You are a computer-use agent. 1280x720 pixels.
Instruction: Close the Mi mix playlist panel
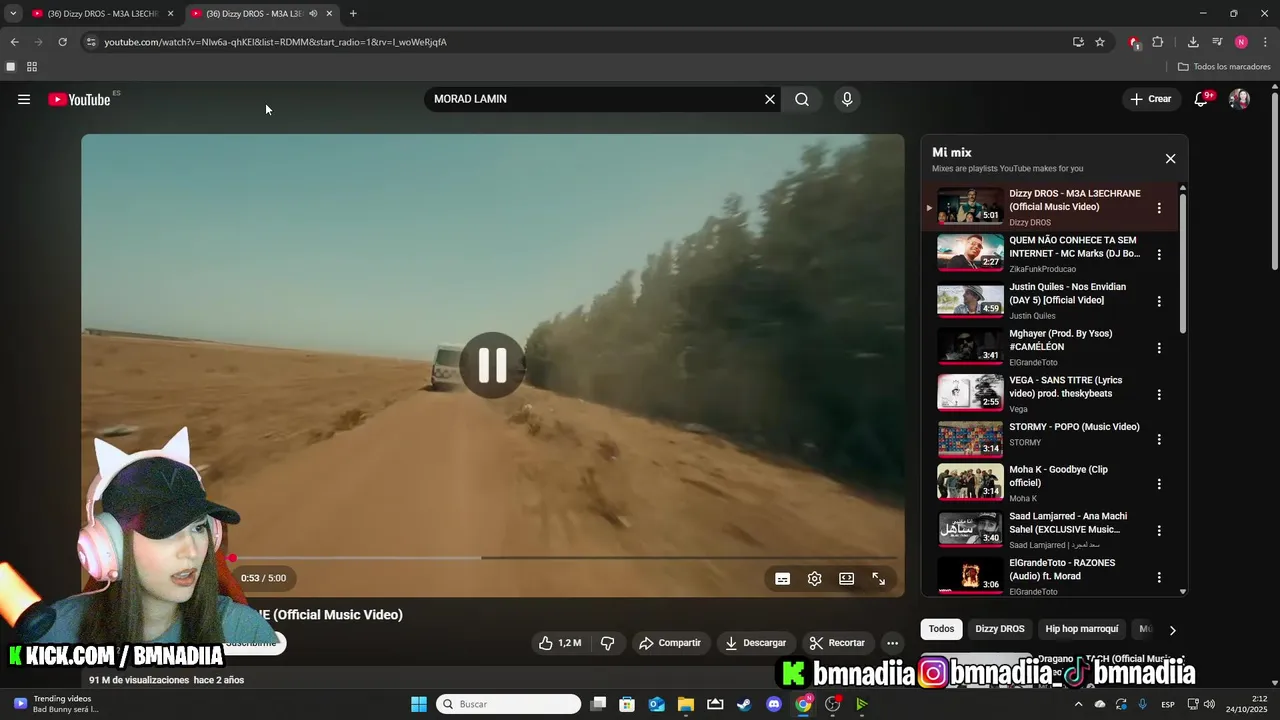[x=1170, y=158]
